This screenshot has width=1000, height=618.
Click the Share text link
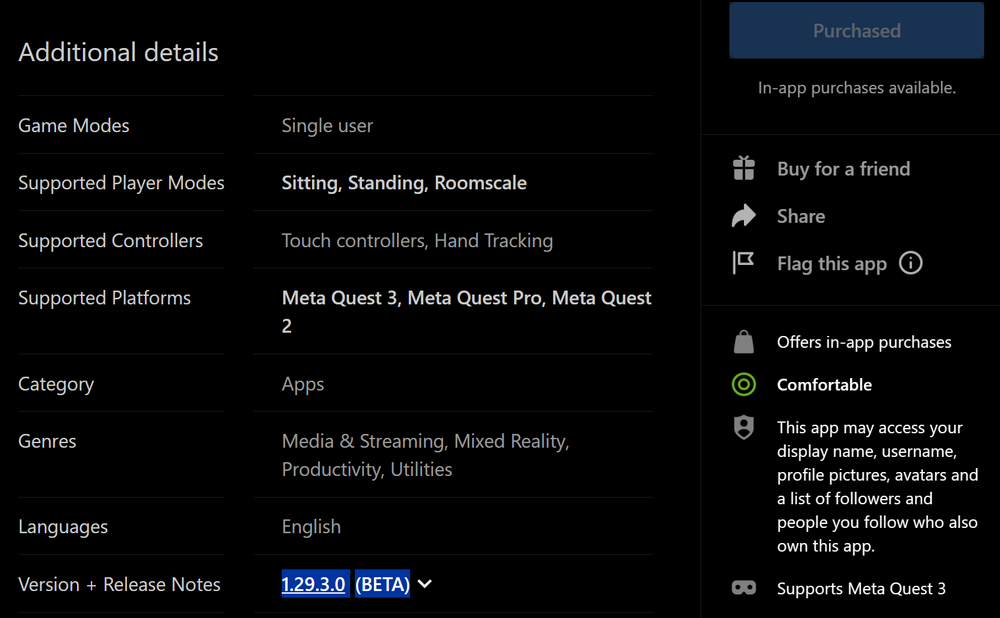(801, 216)
